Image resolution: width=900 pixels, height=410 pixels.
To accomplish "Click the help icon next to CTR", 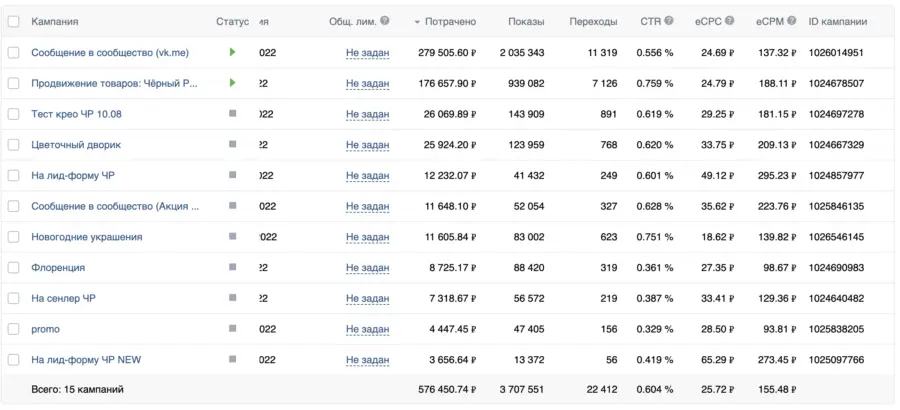I will (669, 21).
